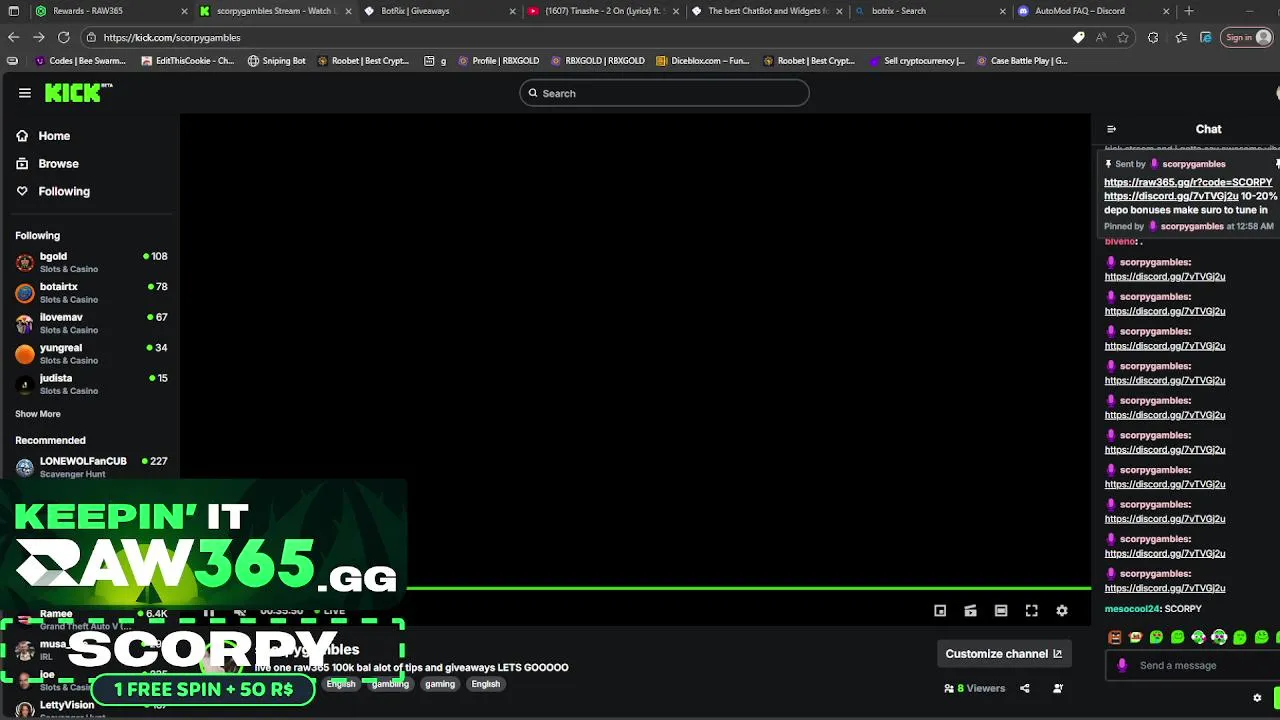The height and width of the screenshot is (720, 1280).
Task: Open botairtx channel avatar
Action: click(25, 293)
